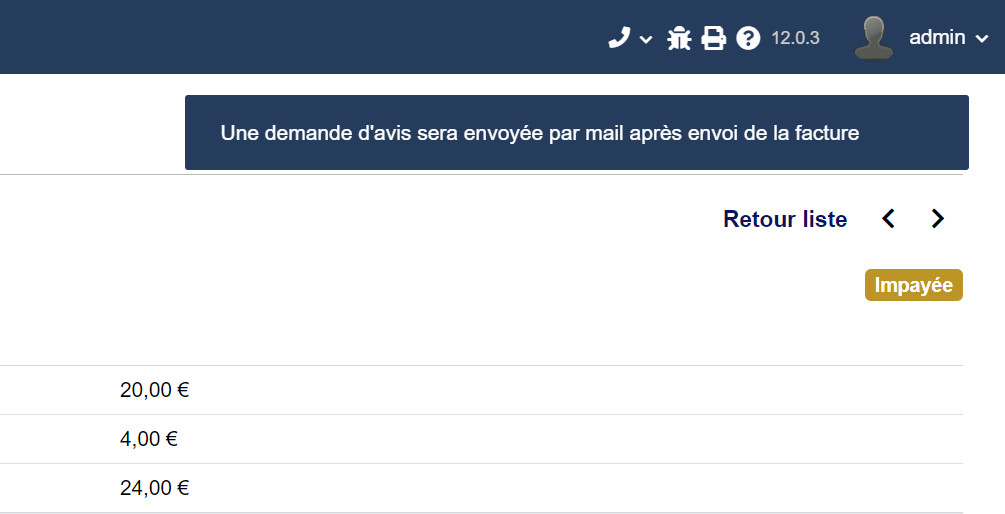Open the admin user menu label
Viewport: 1005px width, 514px height.
tap(937, 37)
